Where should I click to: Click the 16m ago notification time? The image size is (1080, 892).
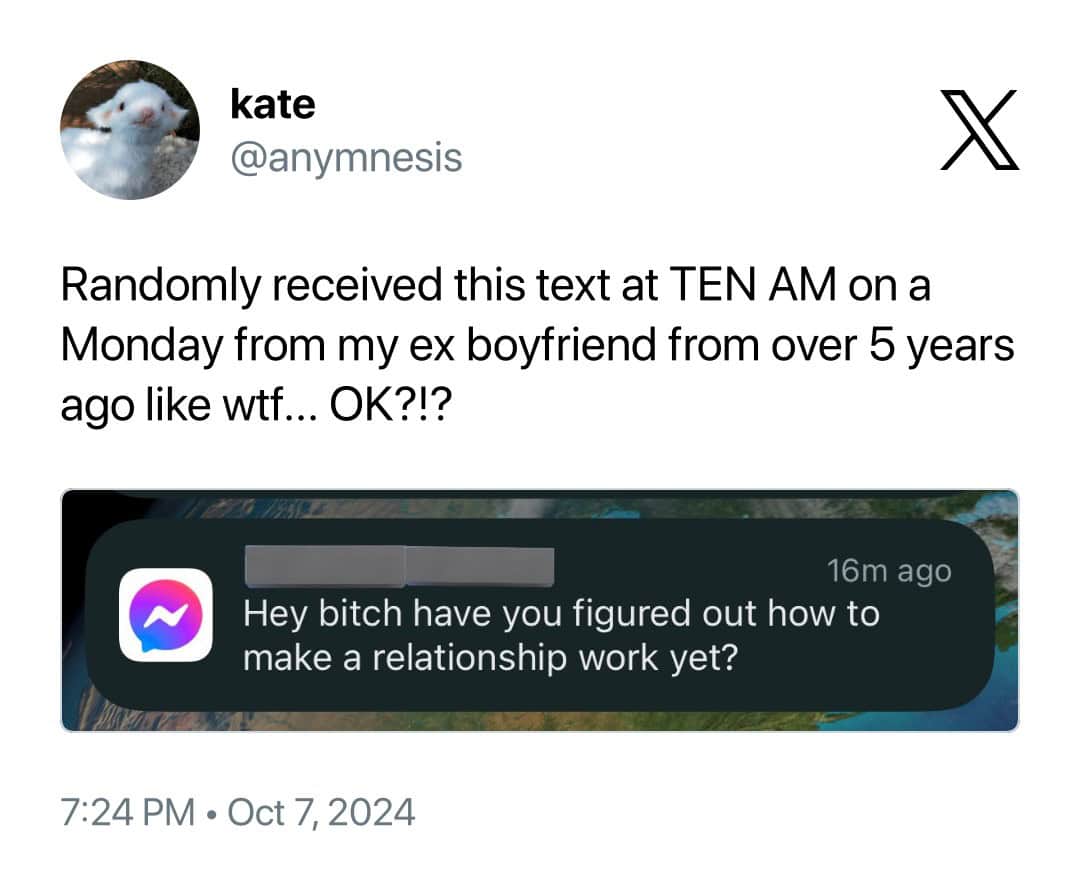[889, 571]
